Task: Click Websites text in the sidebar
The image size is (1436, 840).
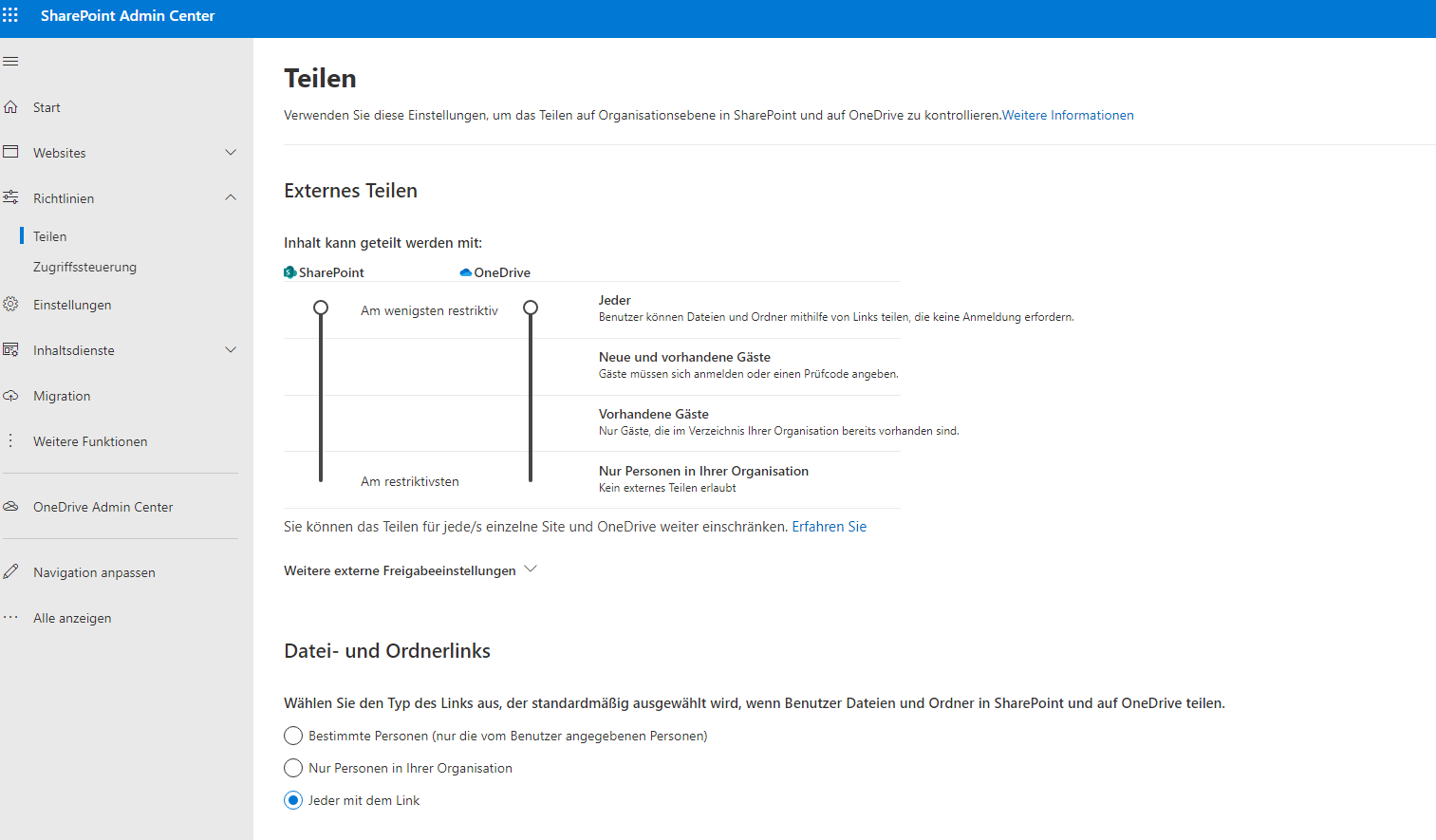Action: tap(59, 153)
